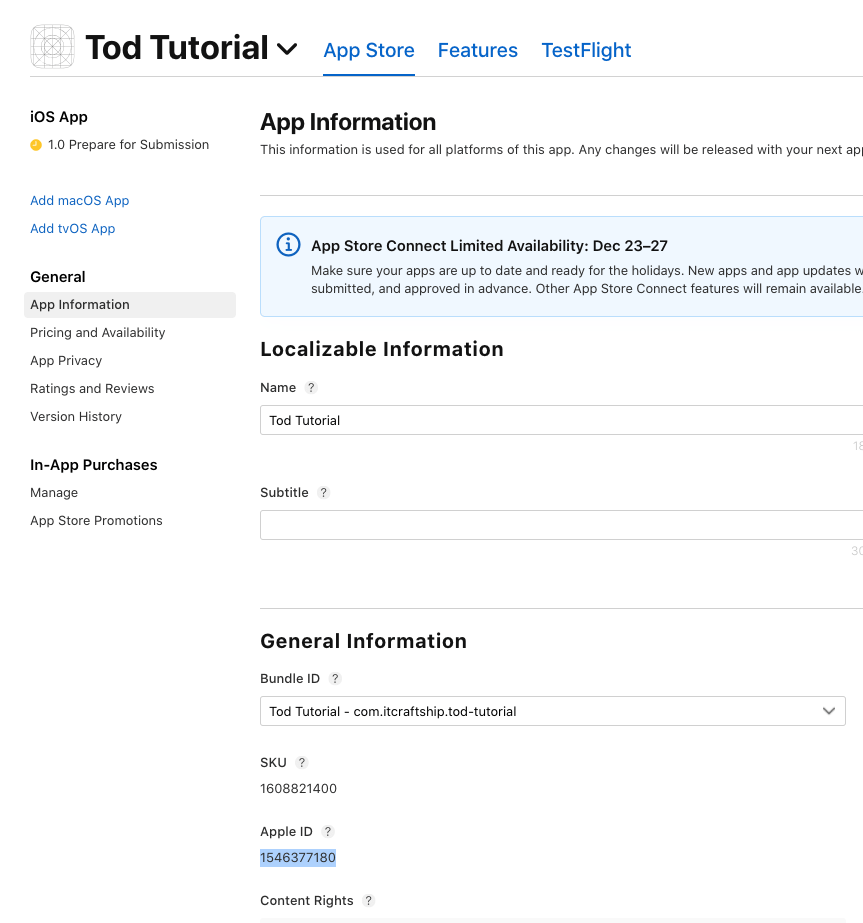Click the Tod Tutorial app icon placeholder

52,47
